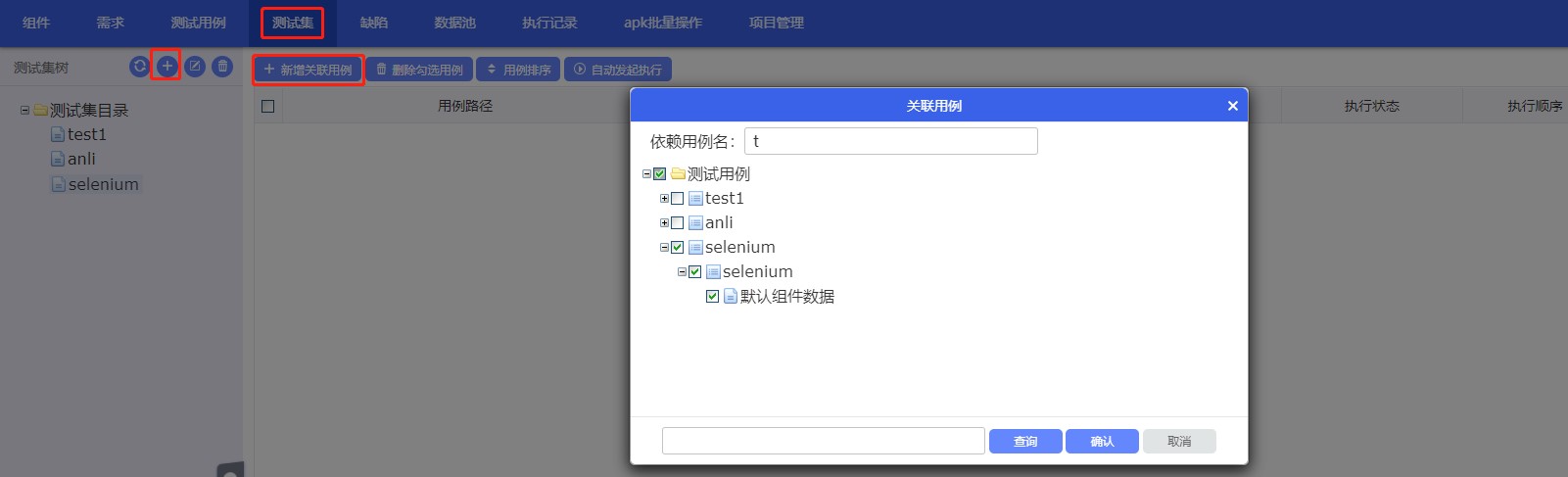The width and height of the screenshot is (1568, 477).
Task: Click the 执行状态 column header
Action: pos(1371,106)
